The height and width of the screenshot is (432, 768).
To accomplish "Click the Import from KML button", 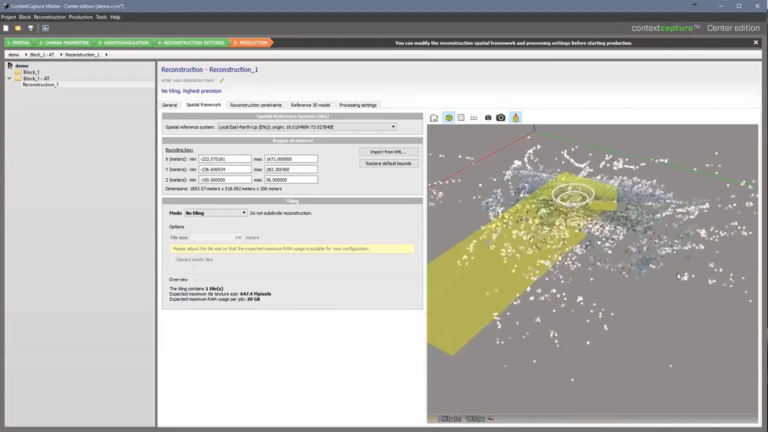I will click(x=388, y=152).
